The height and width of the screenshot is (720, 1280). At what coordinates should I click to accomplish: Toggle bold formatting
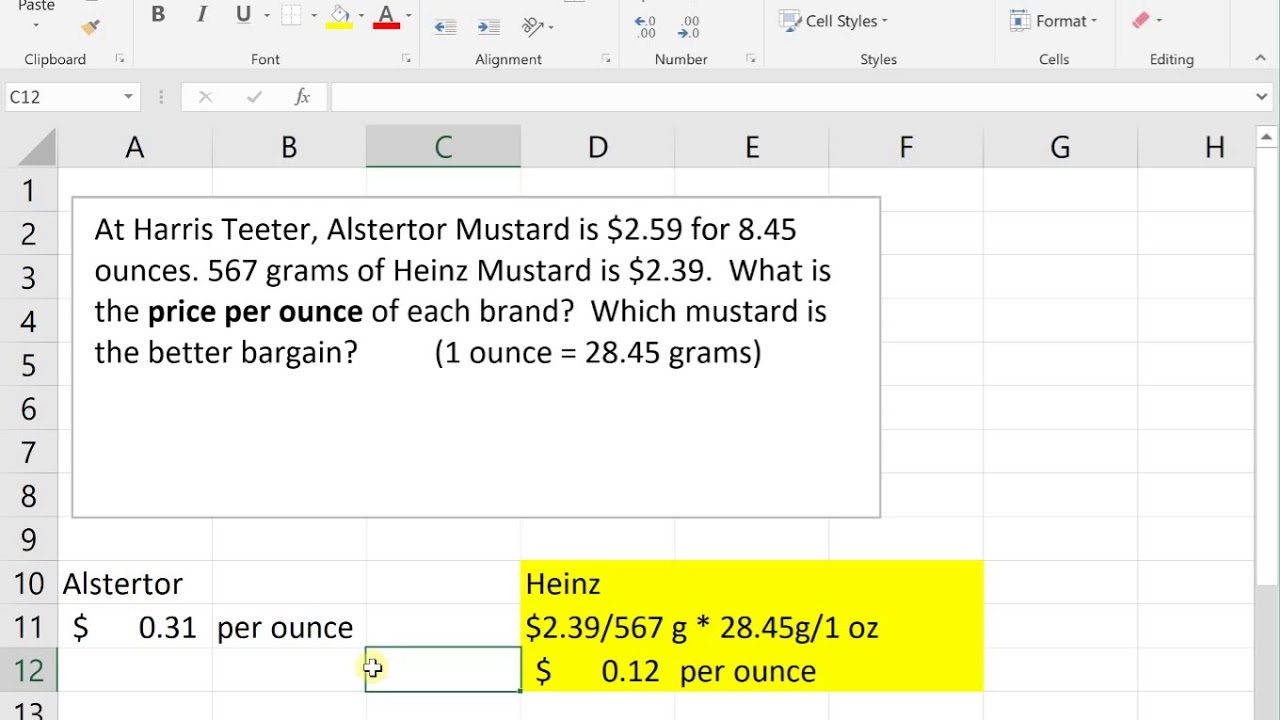pos(158,15)
